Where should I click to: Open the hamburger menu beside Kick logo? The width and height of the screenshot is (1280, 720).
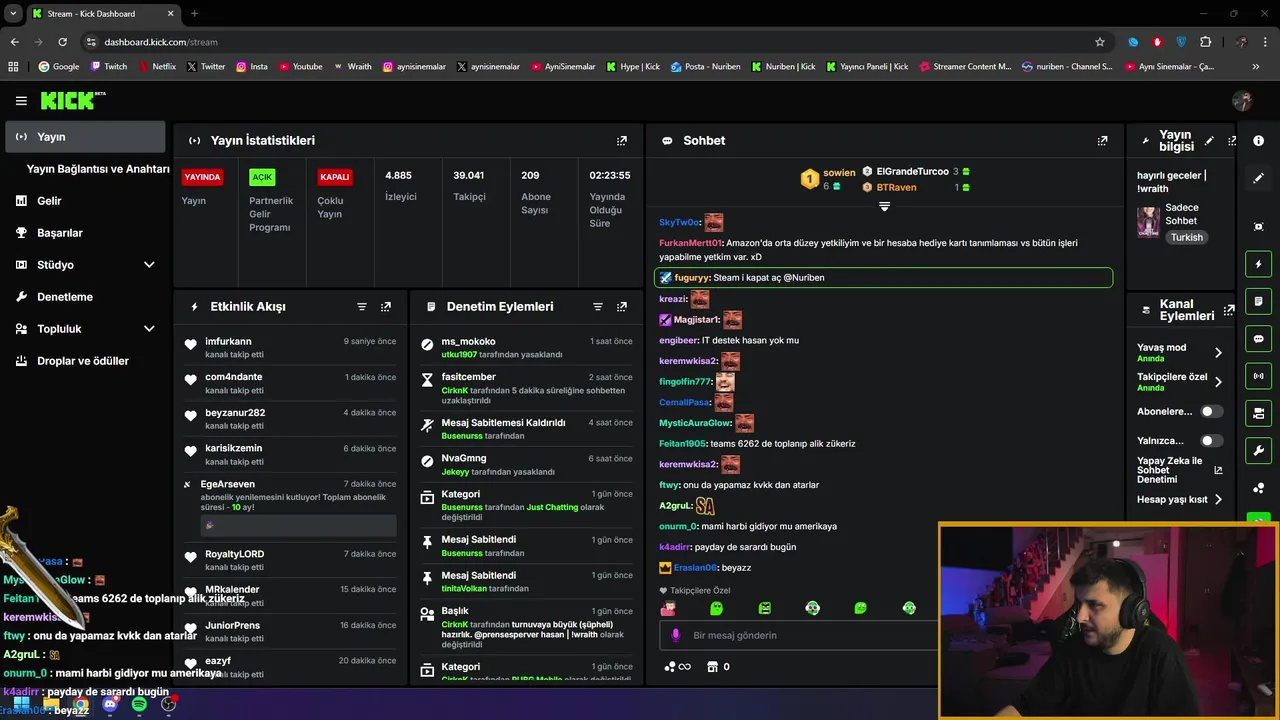21,100
